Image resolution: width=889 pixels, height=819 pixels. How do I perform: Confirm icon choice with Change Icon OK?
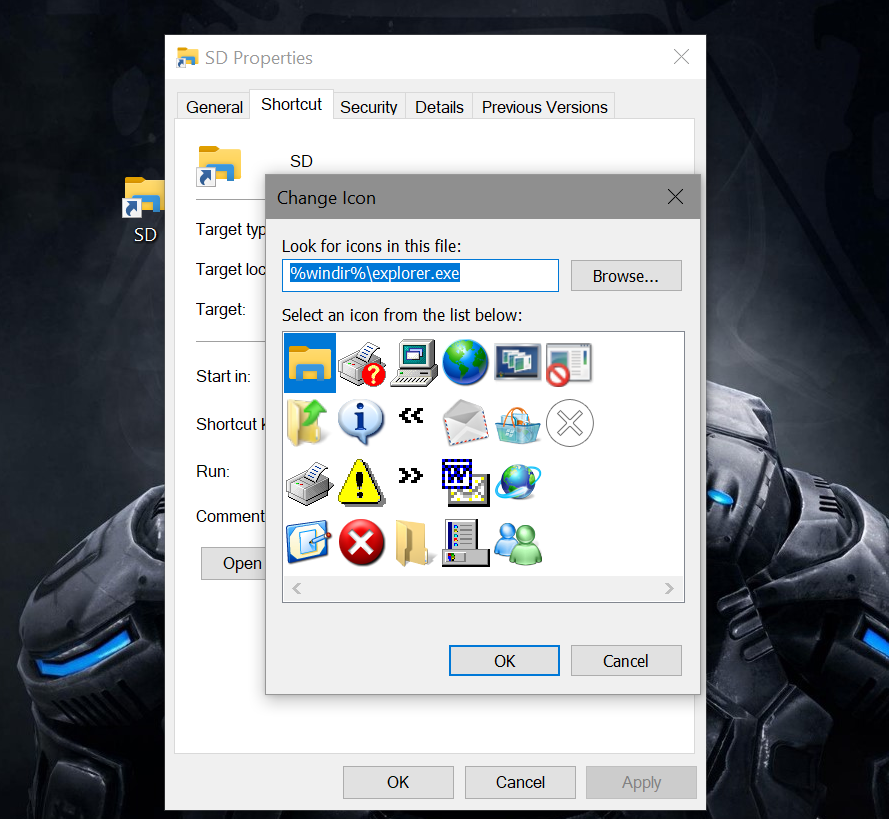pyautogui.click(x=504, y=661)
